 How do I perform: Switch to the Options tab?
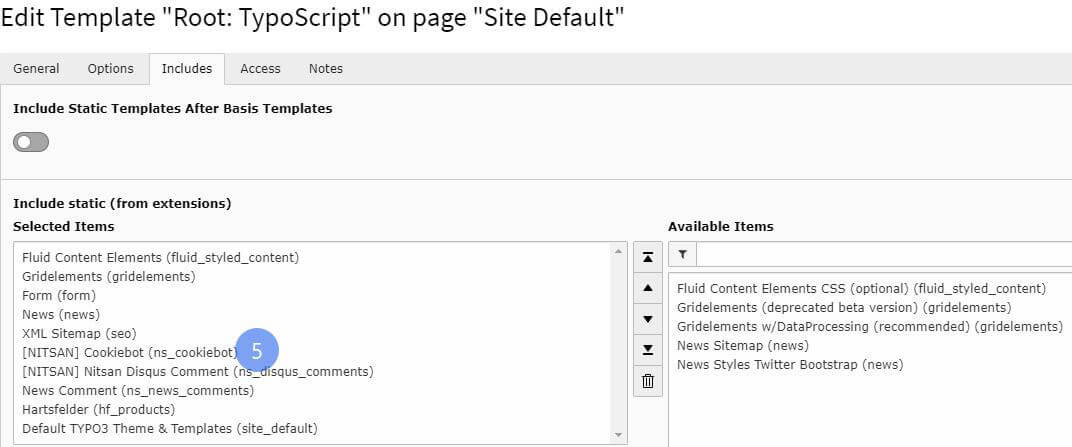click(x=111, y=68)
